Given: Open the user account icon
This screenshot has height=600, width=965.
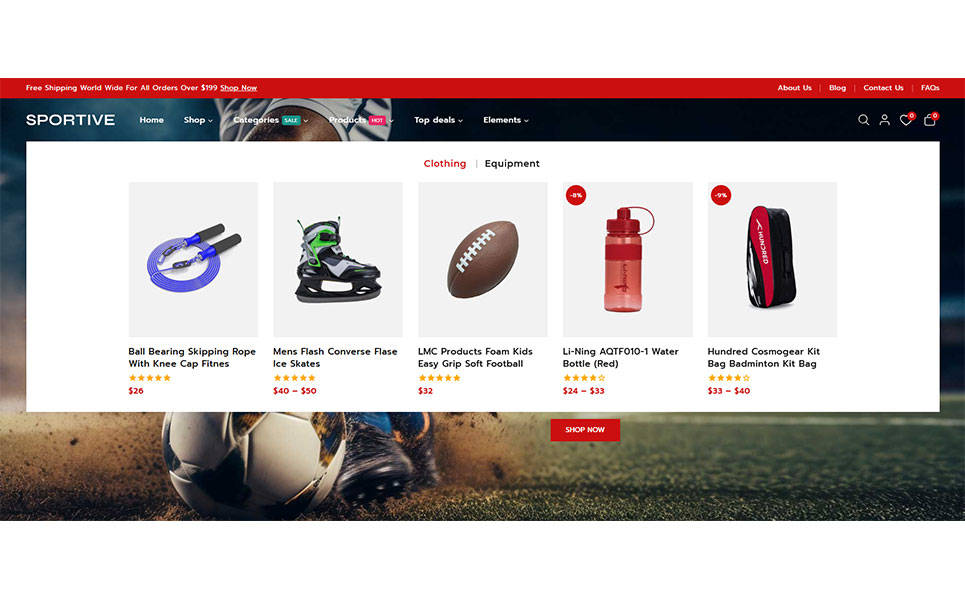Looking at the screenshot, I should pyautogui.click(x=884, y=120).
